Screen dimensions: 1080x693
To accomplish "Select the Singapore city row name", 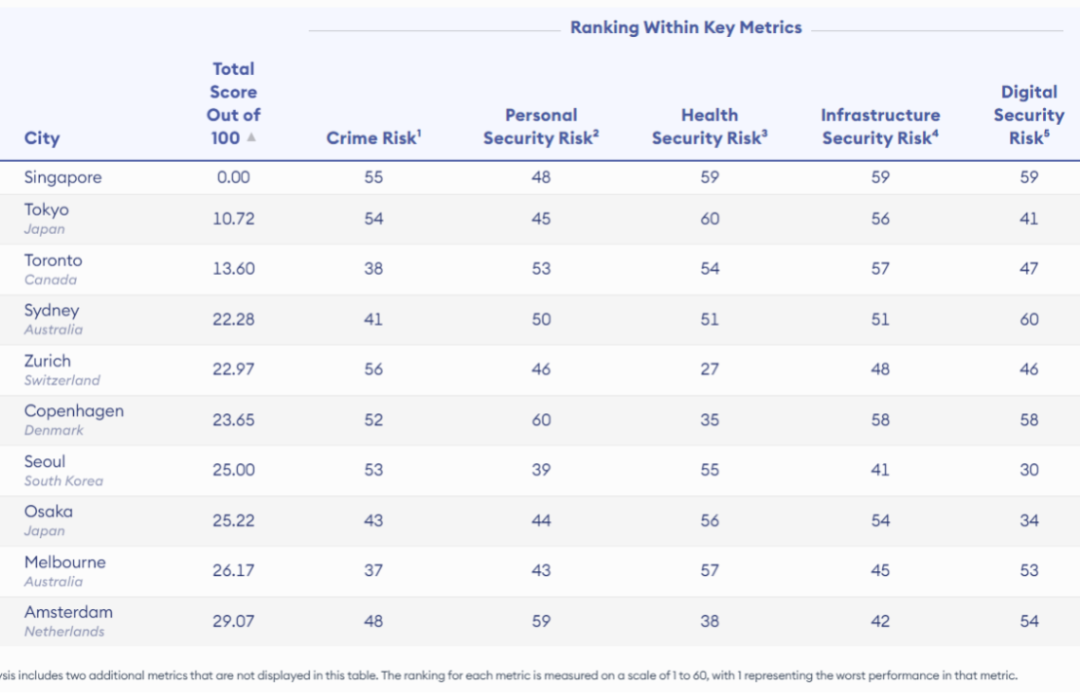I will [x=63, y=177].
